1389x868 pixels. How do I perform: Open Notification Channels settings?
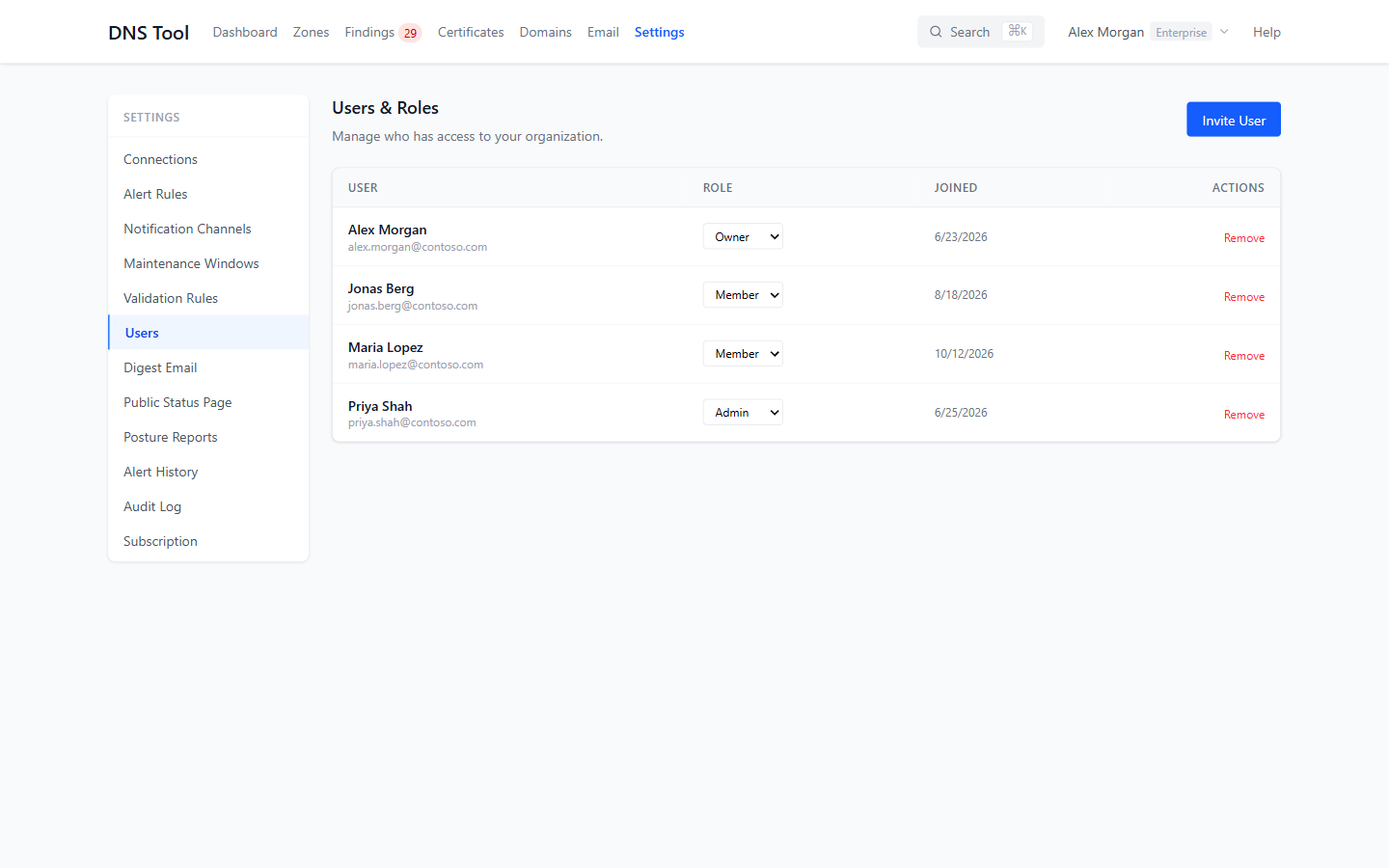pos(208,229)
